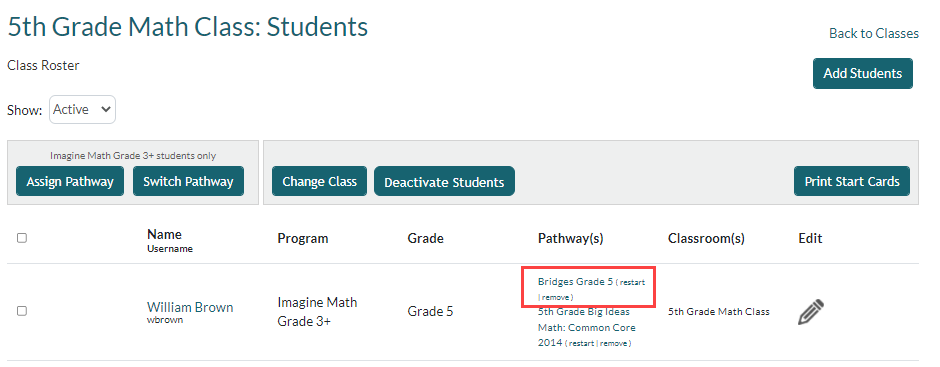Click the Add Students button
The height and width of the screenshot is (367, 940).
click(863, 73)
